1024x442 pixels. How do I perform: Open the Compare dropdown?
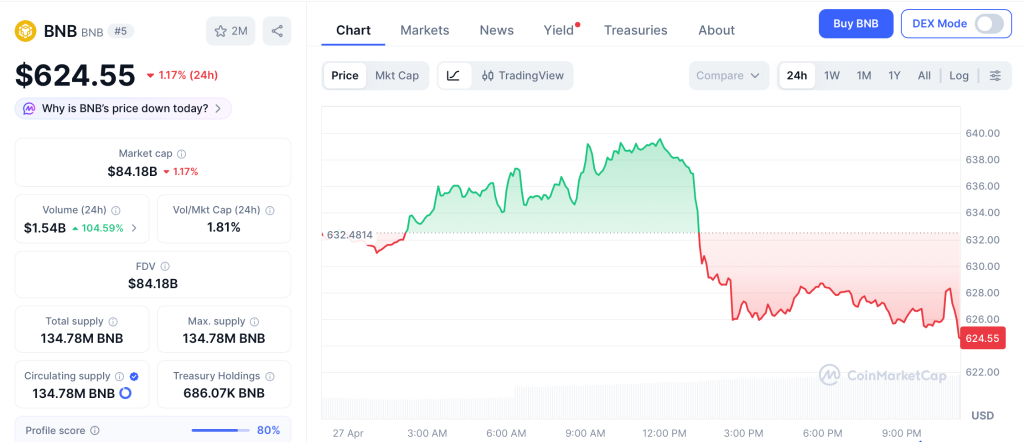click(729, 76)
